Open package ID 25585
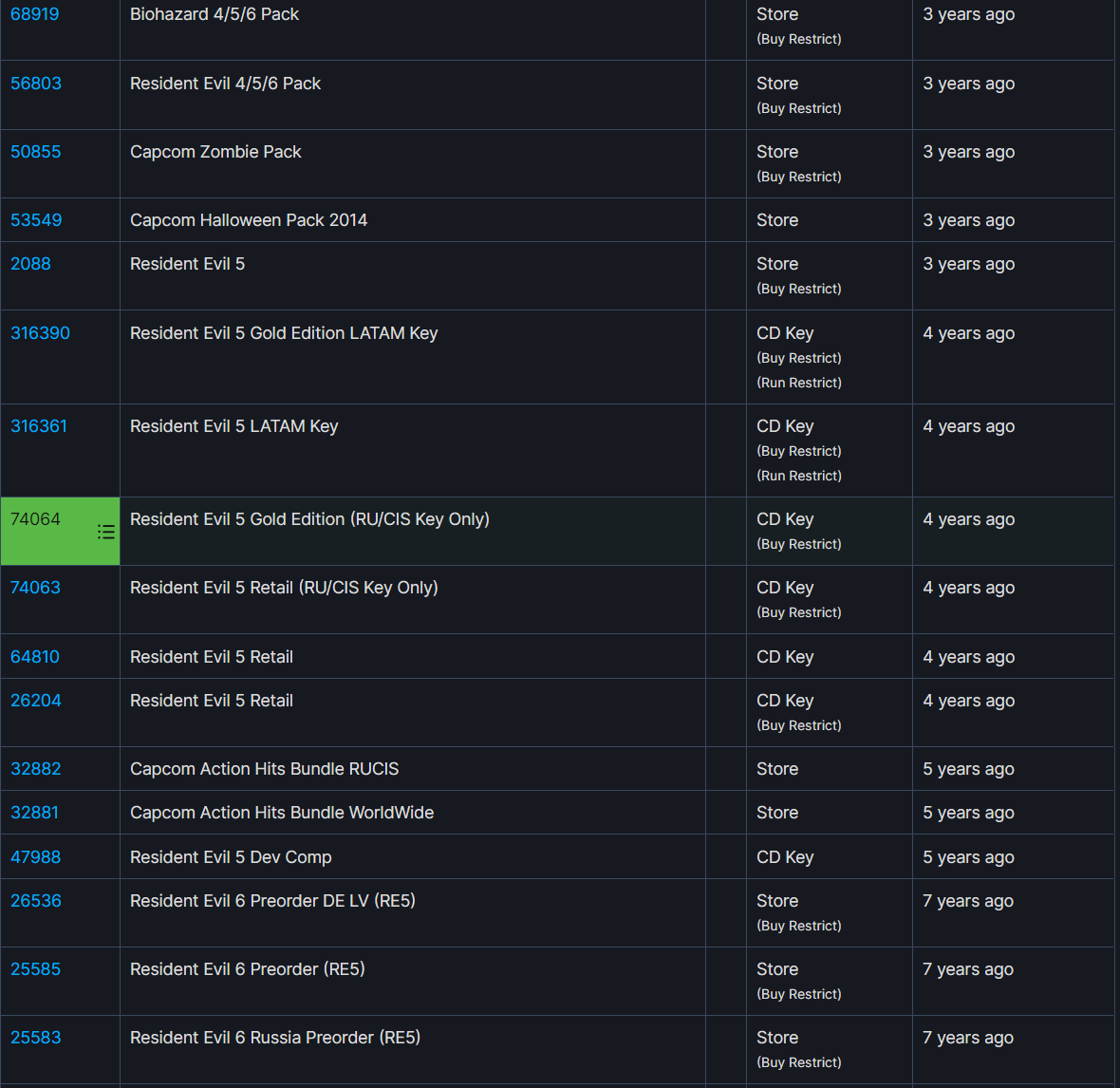This screenshot has height=1088, width=1120. (36, 969)
